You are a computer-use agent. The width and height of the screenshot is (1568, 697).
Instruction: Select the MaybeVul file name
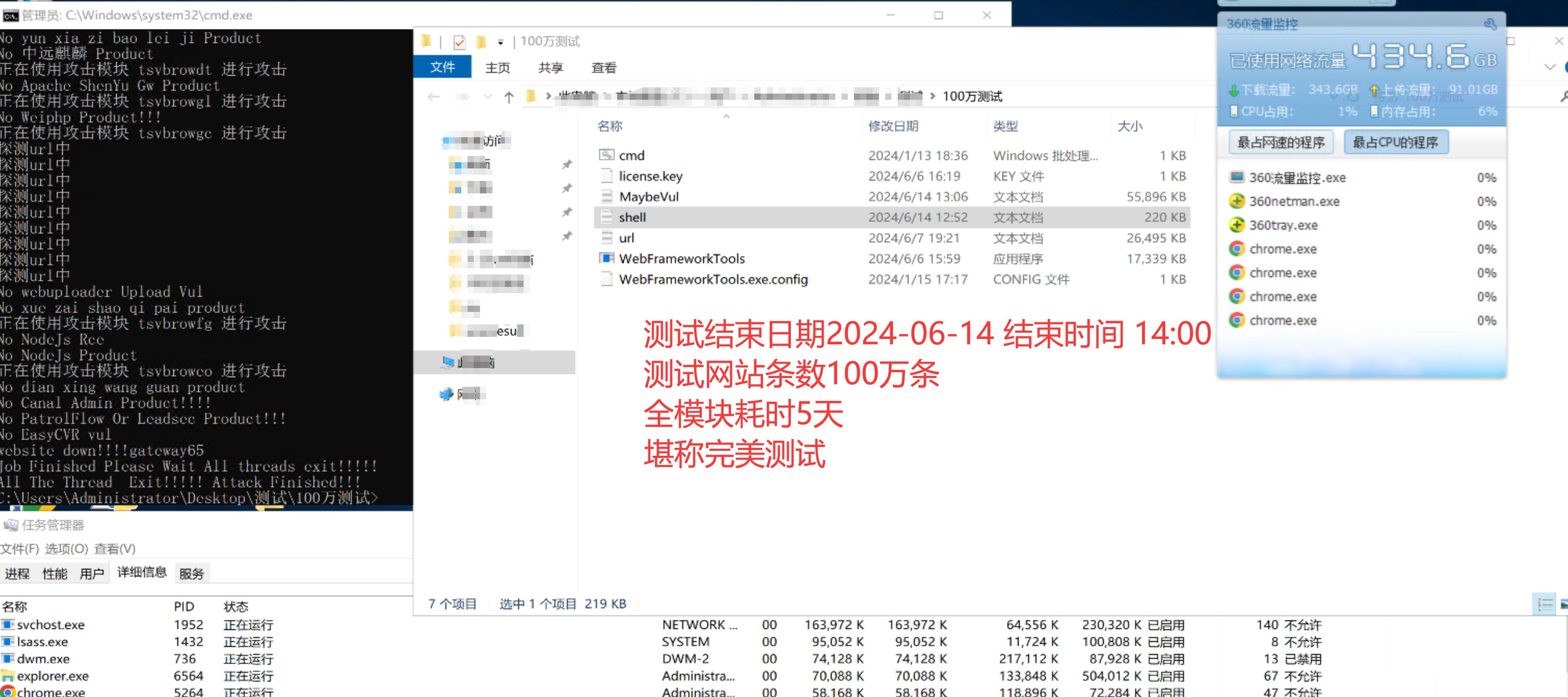648,196
